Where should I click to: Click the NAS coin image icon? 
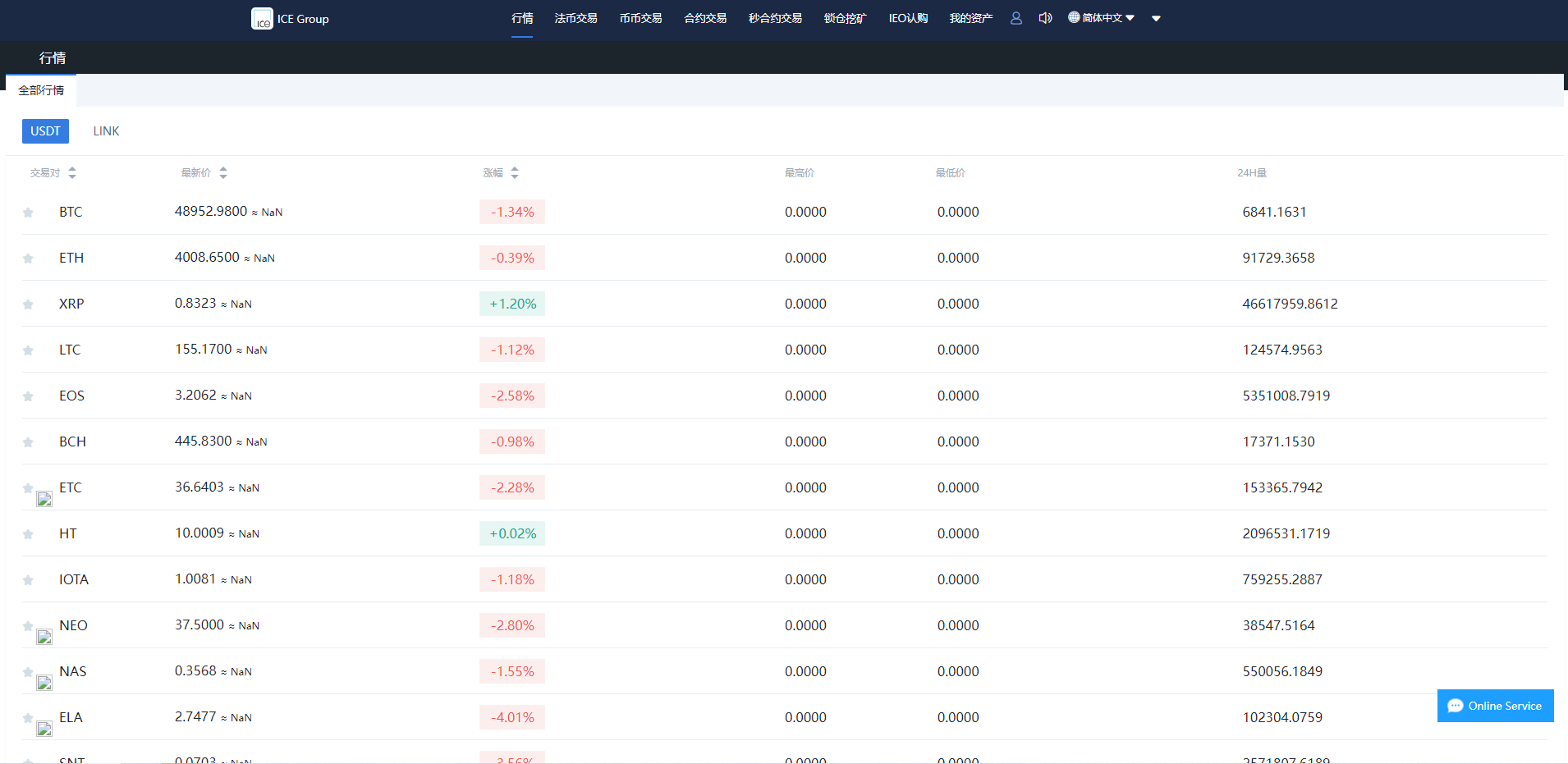pos(44,683)
